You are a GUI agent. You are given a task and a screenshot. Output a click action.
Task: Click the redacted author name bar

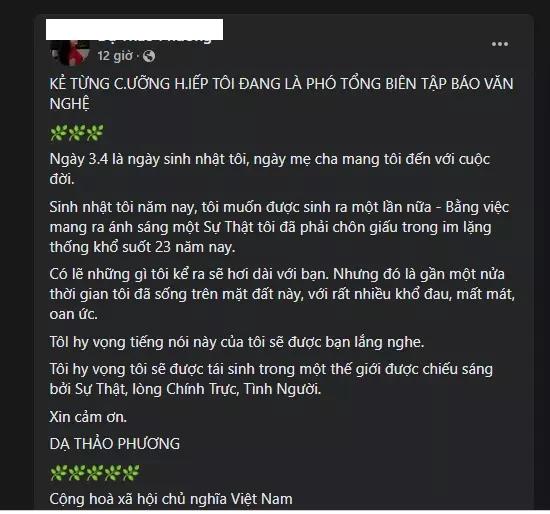134,29
